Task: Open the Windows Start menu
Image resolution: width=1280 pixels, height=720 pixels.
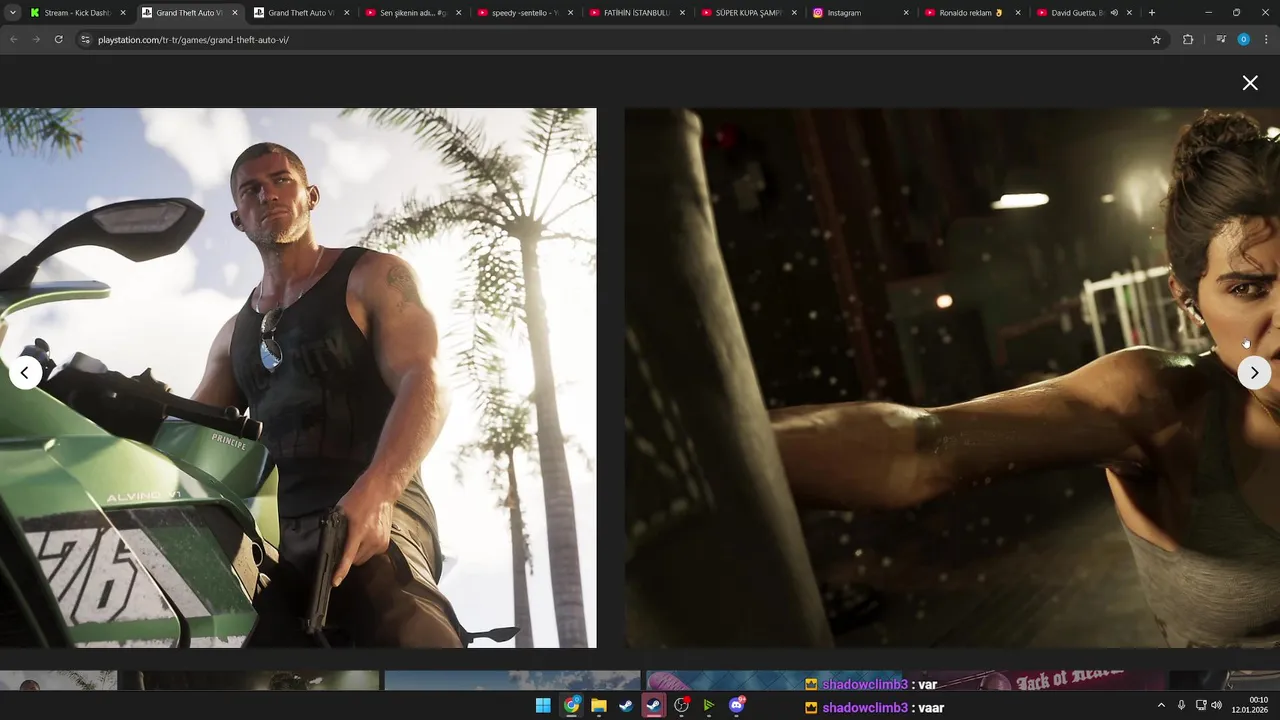Action: 543,706
